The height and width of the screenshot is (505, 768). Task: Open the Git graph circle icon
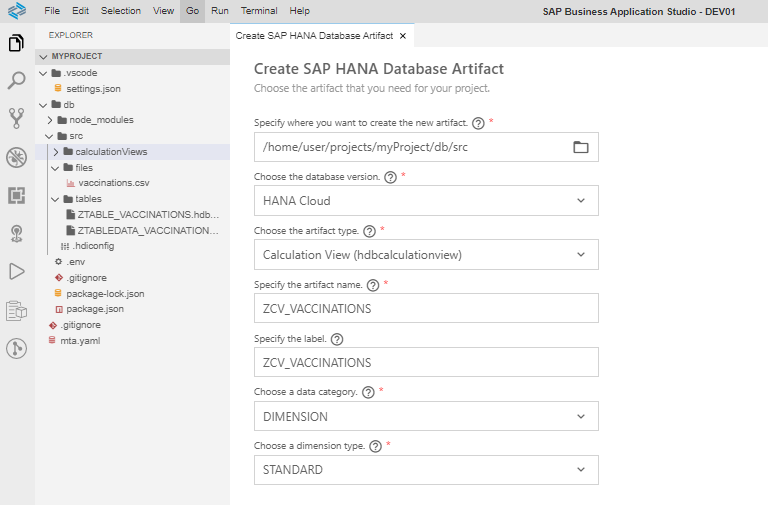[16, 349]
